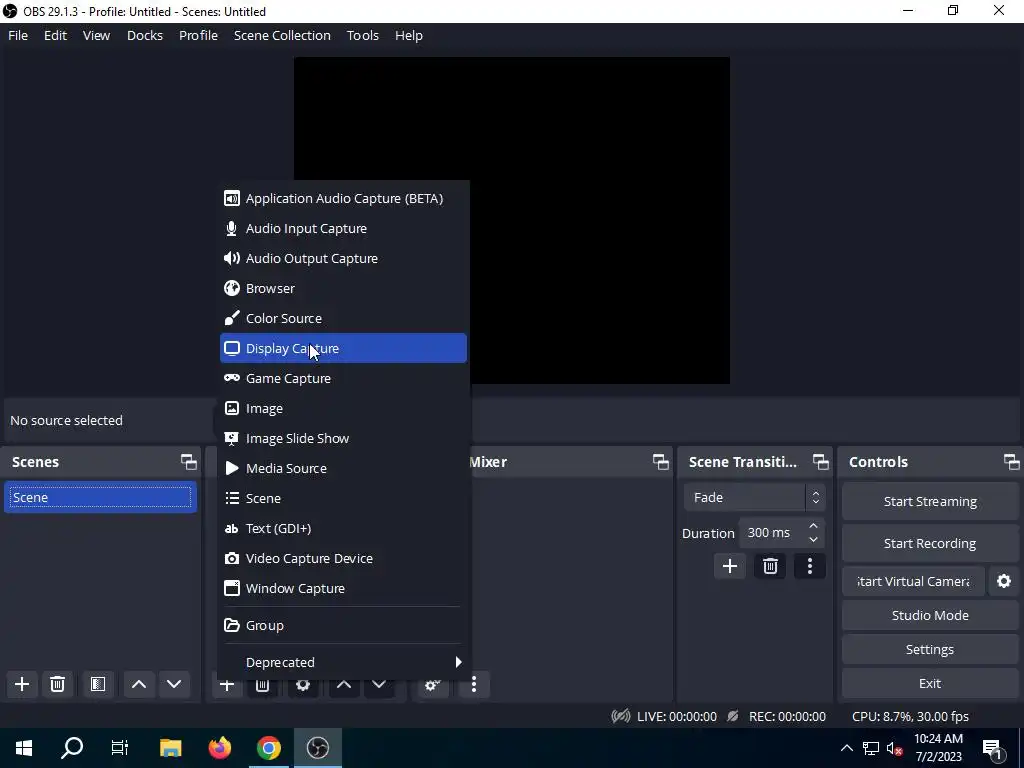Open Windows Start menu
The width and height of the screenshot is (1024, 768).
point(24,748)
